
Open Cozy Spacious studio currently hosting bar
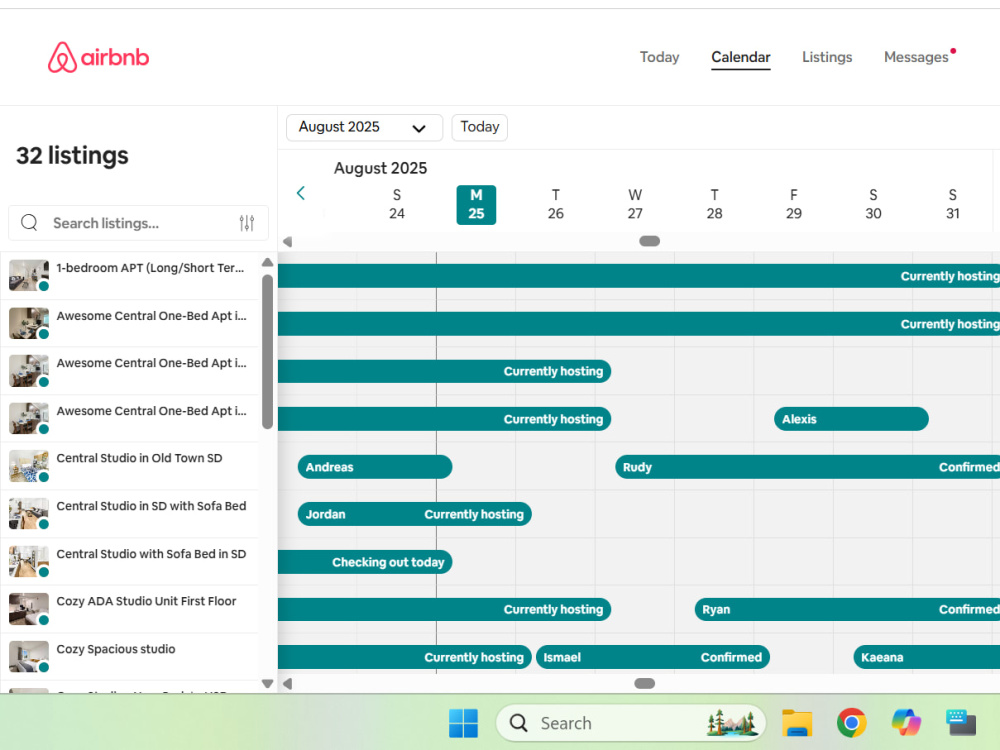[x=404, y=657]
